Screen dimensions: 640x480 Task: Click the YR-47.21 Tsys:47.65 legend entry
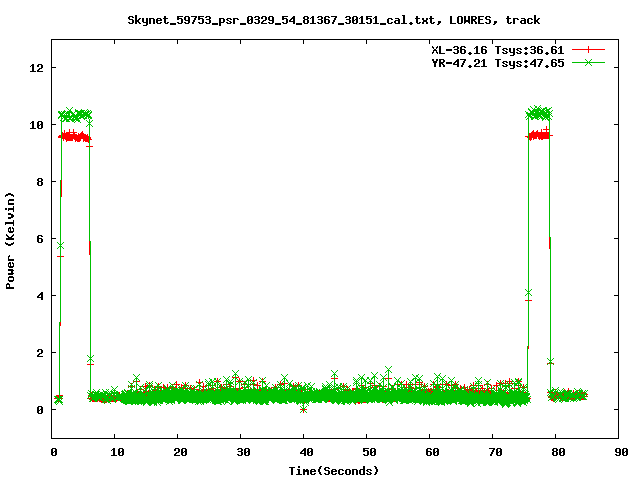coord(498,63)
